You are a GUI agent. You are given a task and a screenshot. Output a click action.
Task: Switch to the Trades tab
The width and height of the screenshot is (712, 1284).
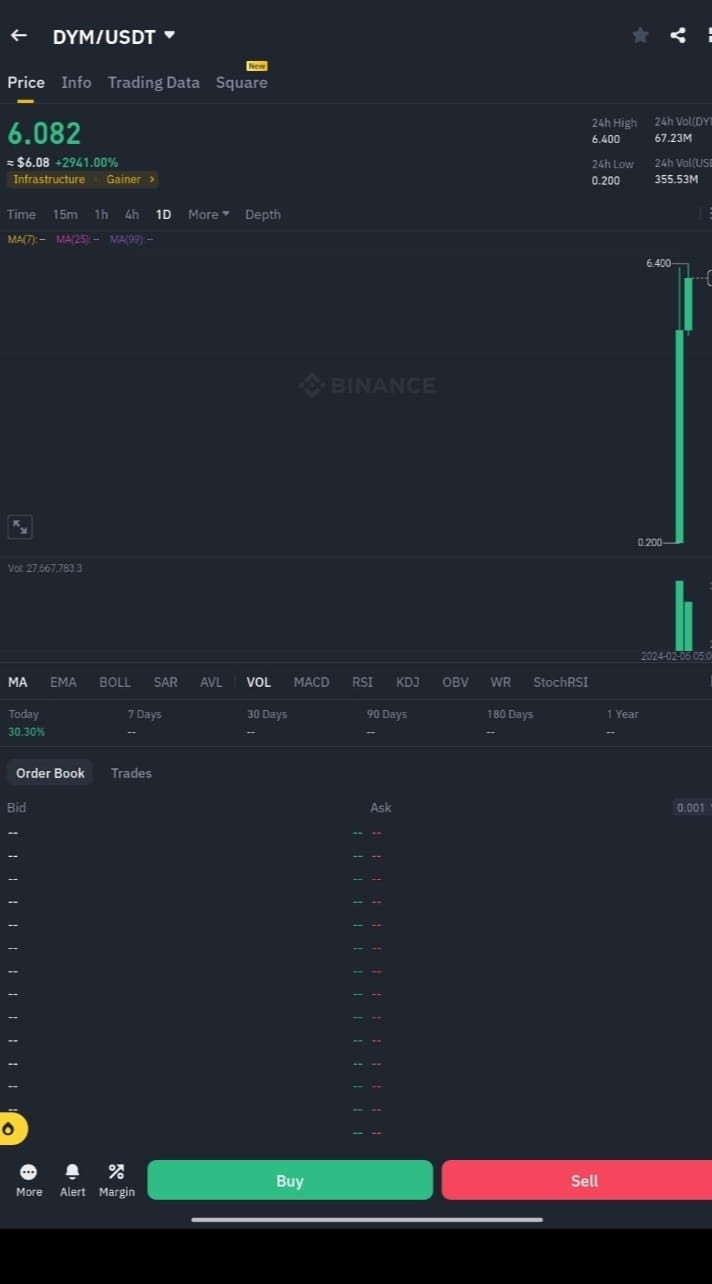point(131,773)
